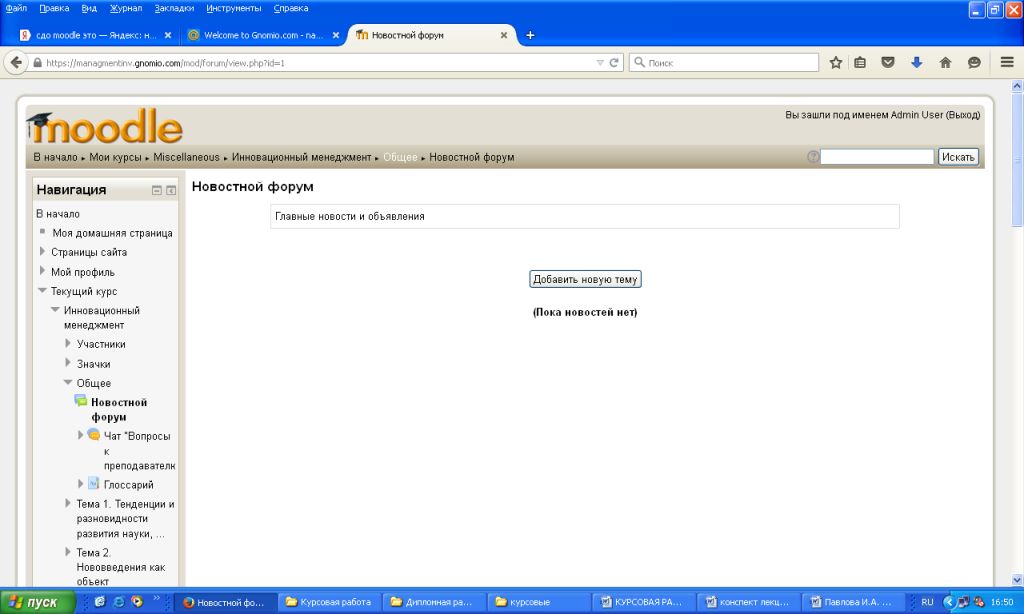The image size is (1024, 614).
Task: Expand Тема 1 node
Action: [x=68, y=503]
